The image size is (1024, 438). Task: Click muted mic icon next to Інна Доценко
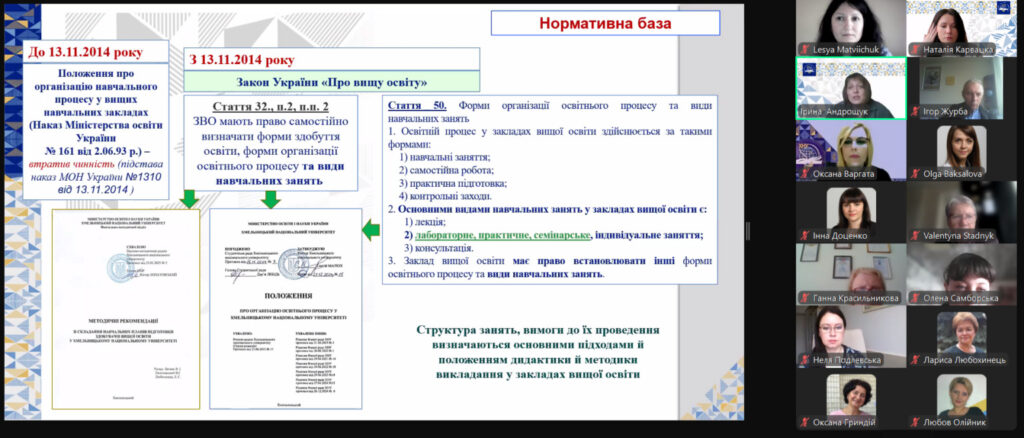click(804, 236)
